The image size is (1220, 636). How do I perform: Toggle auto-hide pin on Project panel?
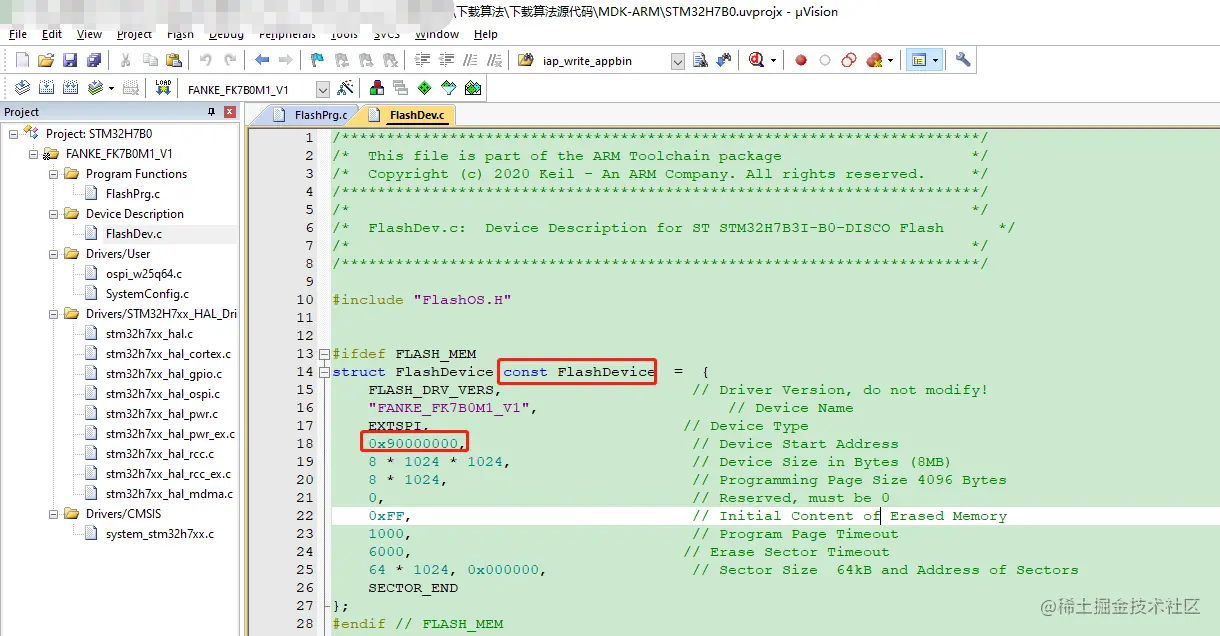coord(211,112)
